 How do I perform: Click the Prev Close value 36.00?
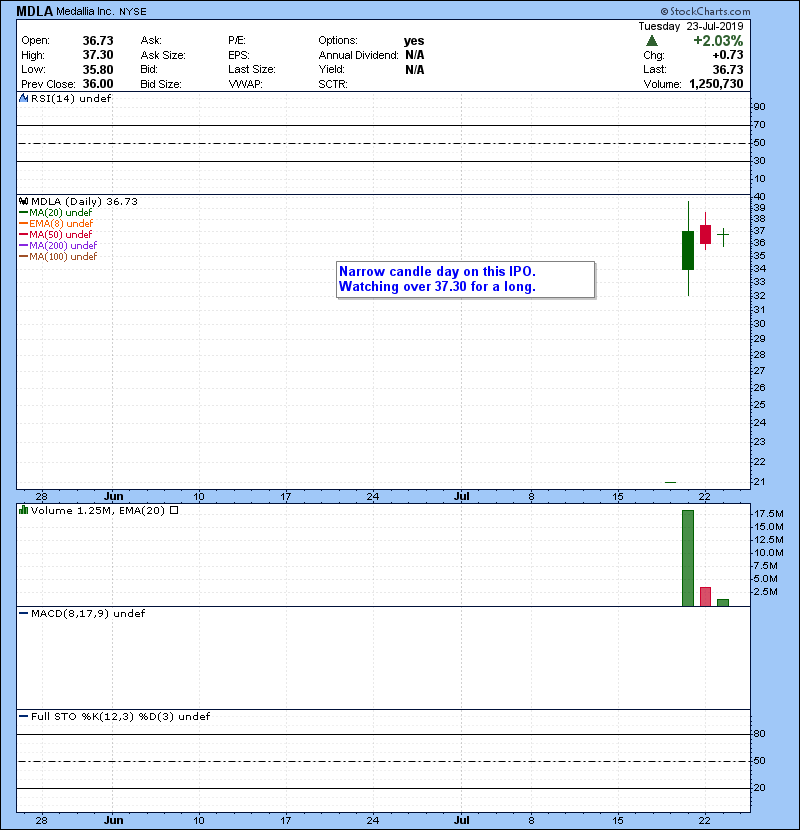click(98, 84)
